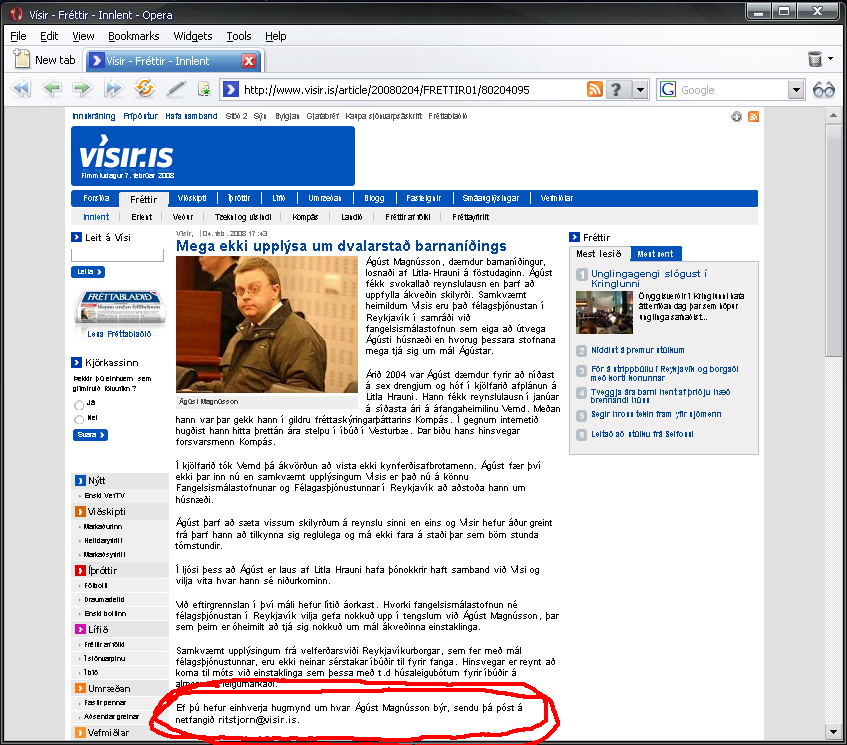The image size is (847, 745).
Task: Click the Kringlunni news thumbnail image
Action: coord(604,312)
